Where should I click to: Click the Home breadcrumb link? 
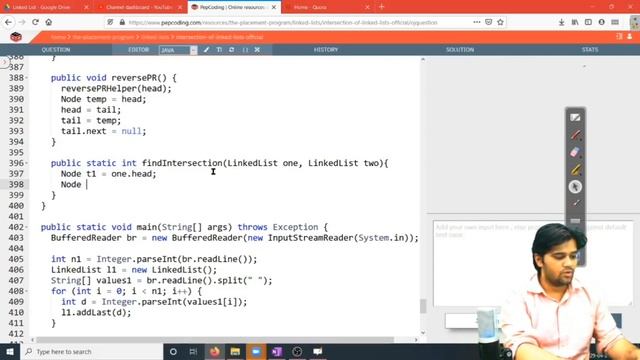(58, 37)
